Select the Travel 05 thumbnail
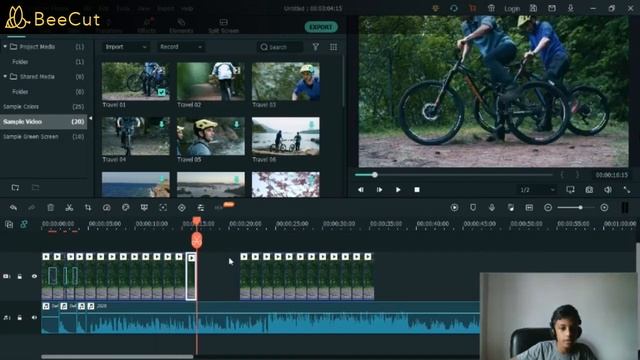 coord(211,136)
